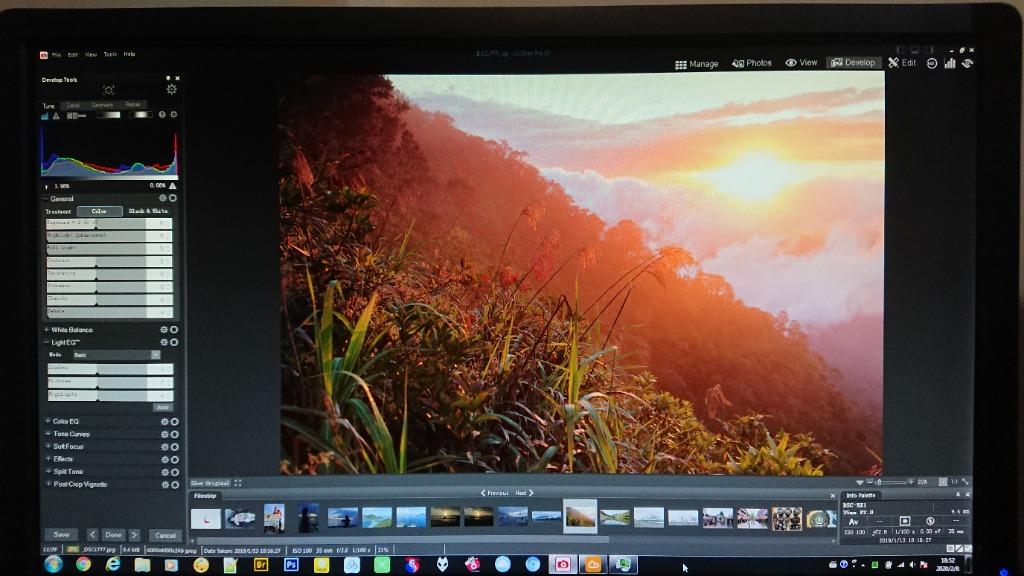
Task: Click the 360-degree view icon near Edit mode
Action: 932,63
